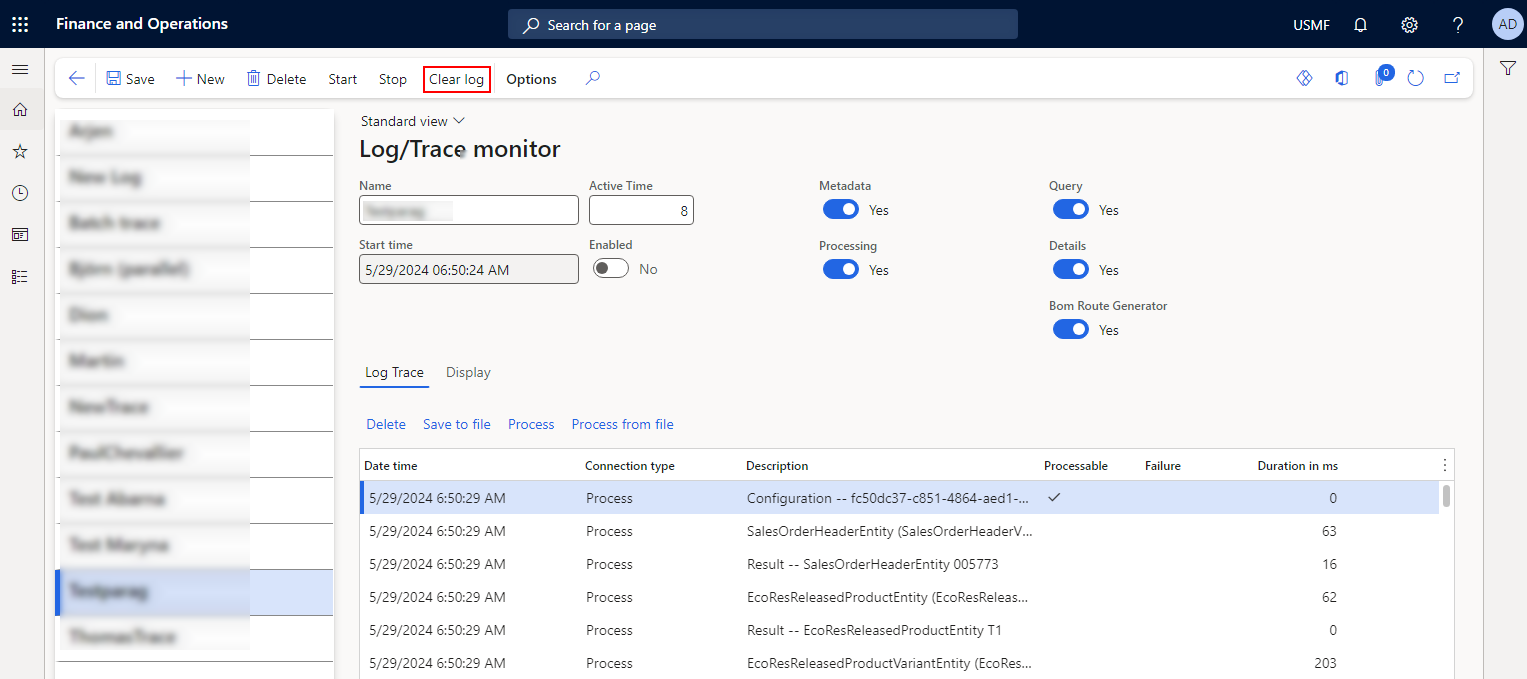Toggle the Enabled switch

point(611,269)
